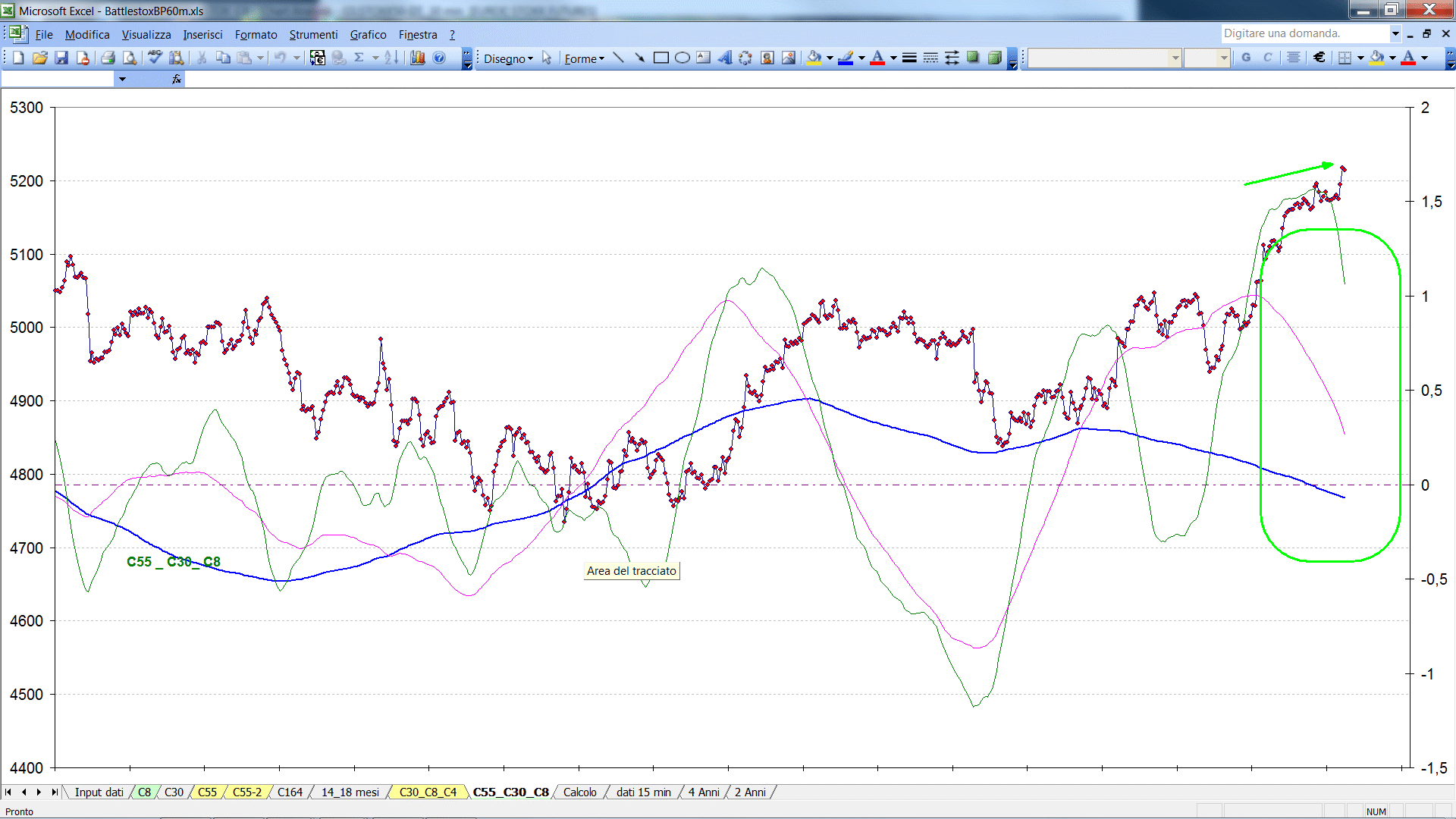Viewport: 1456px width, 819px height.
Task: Save the workbook with floppy icon
Action: tap(61, 58)
